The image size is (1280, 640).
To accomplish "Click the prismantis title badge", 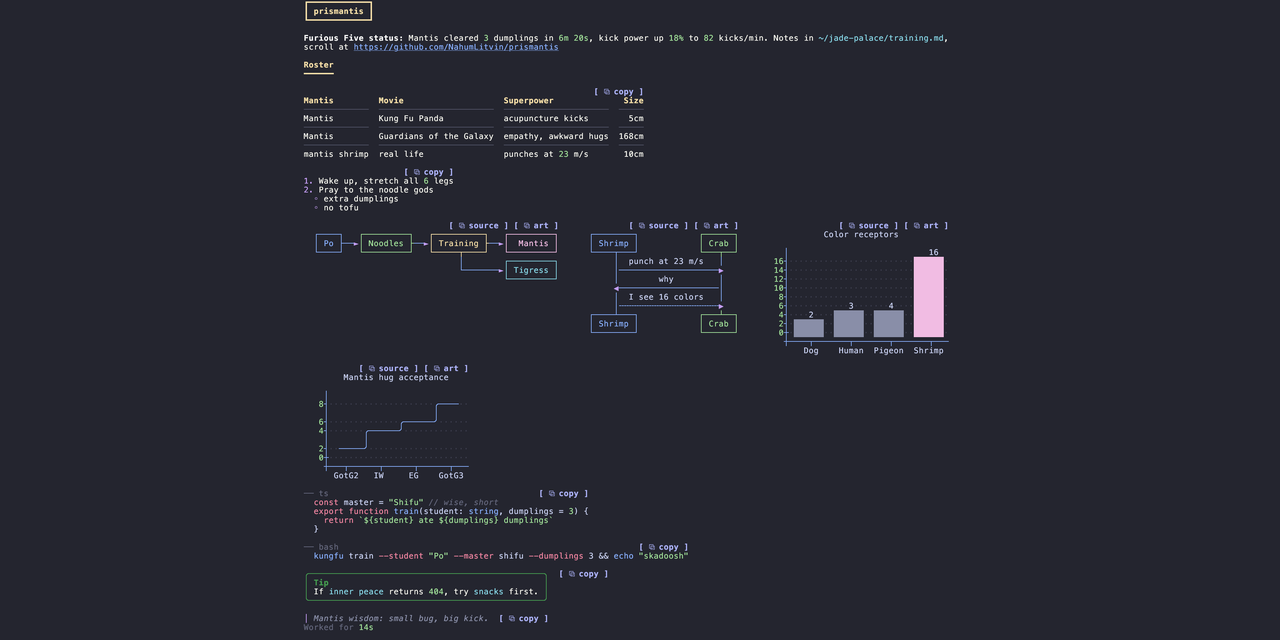I will point(339,11).
